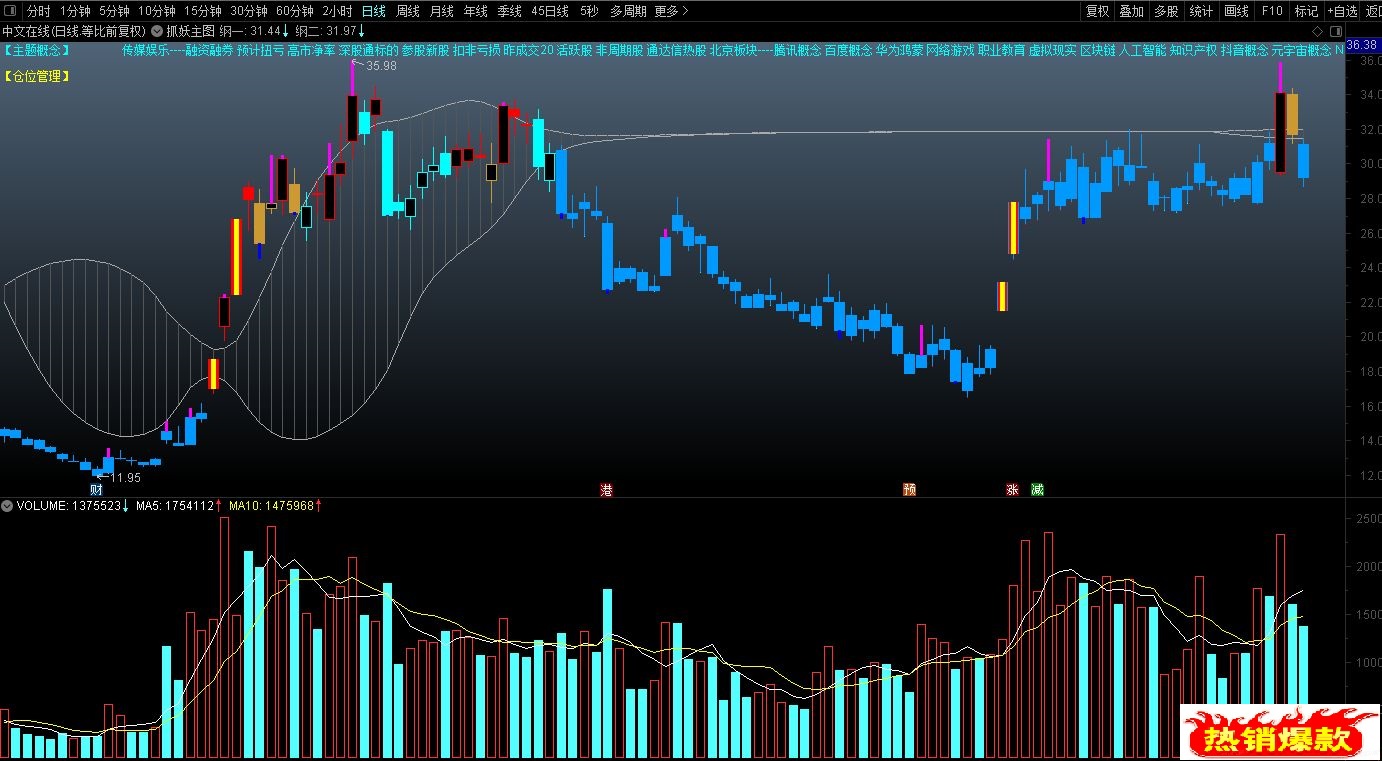Click the 35.98 high price label
The width and height of the screenshot is (1382, 761).
pos(381,65)
